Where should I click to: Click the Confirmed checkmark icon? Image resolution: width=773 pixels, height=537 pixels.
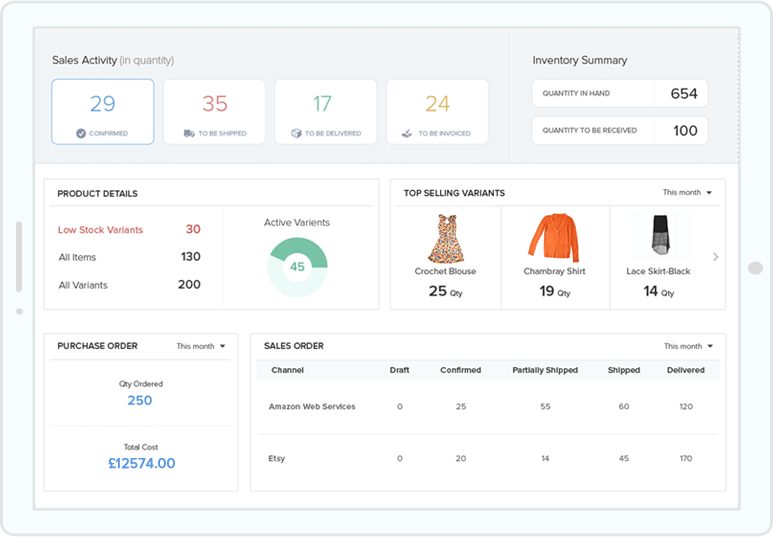coord(80,133)
